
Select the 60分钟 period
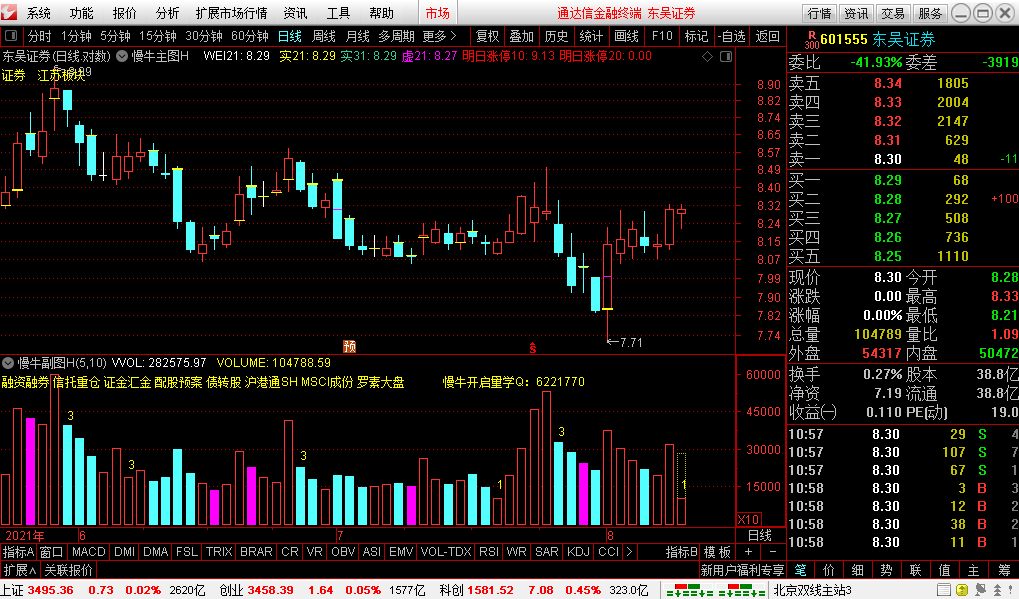[249, 36]
